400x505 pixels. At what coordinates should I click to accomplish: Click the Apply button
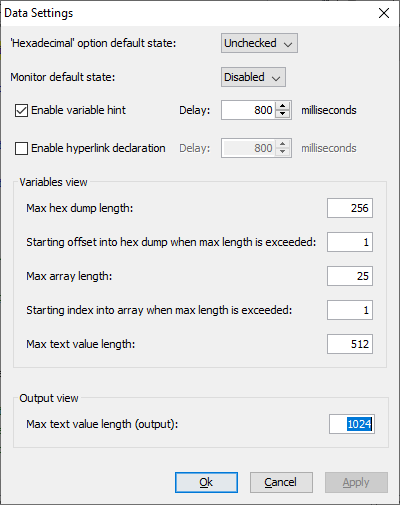tap(356, 482)
